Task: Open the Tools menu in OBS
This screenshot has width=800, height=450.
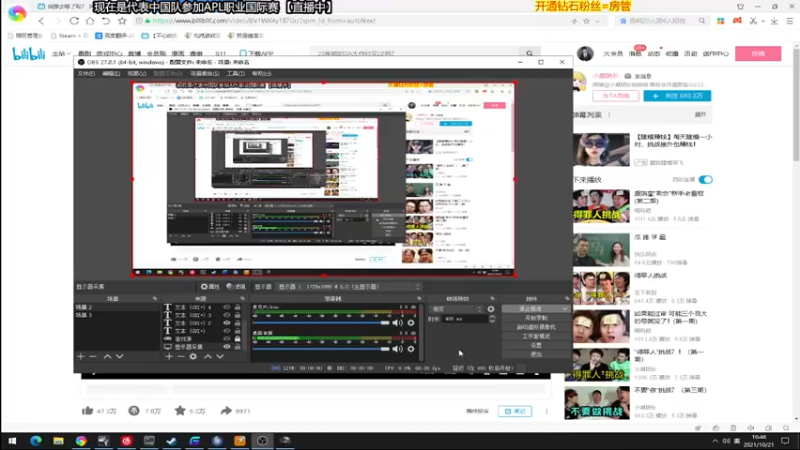Action: 235,73
